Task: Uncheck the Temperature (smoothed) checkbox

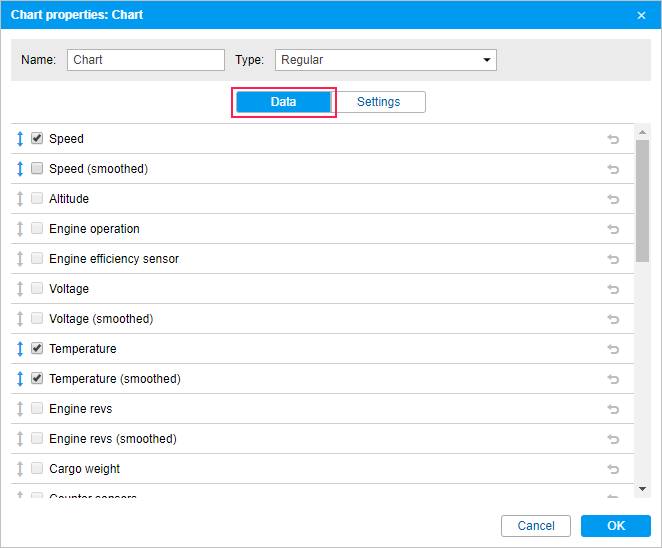Action: pyautogui.click(x=37, y=378)
